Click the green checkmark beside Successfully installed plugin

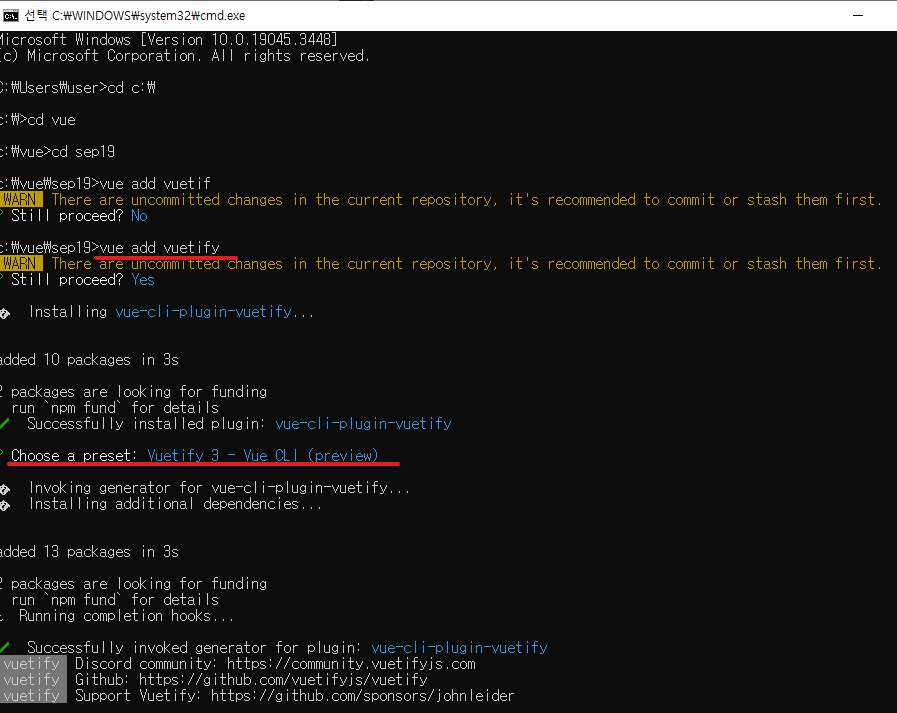pos(5,424)
